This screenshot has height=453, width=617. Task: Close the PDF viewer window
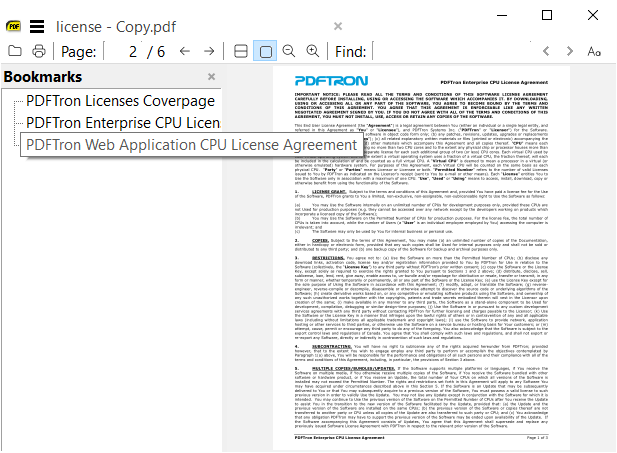(593, 15)
